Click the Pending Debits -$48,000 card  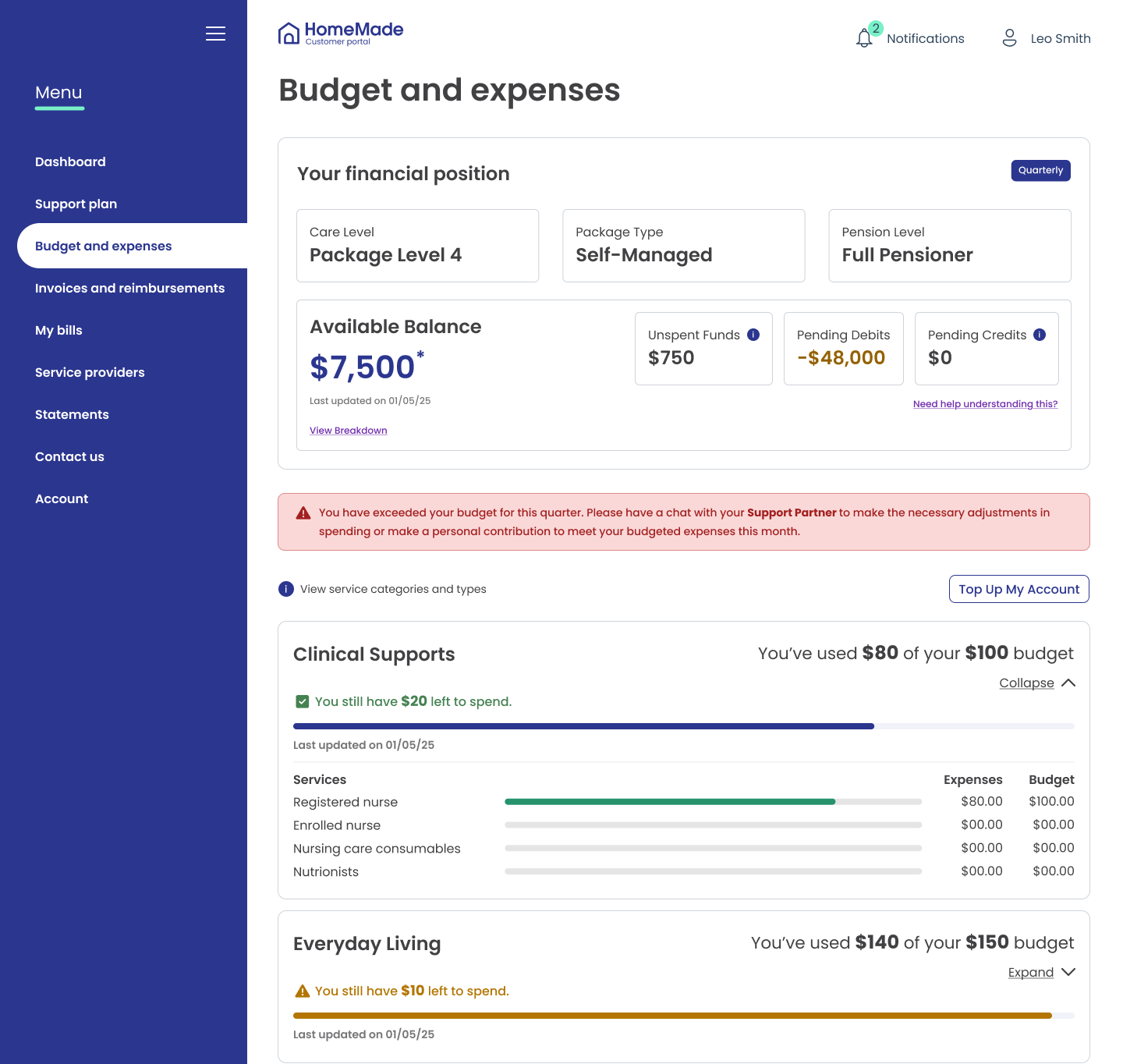click(843, 349)
